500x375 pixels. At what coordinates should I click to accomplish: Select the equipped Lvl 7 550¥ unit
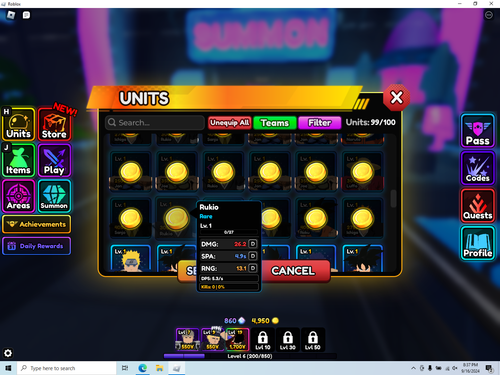(x=187, y=339)
